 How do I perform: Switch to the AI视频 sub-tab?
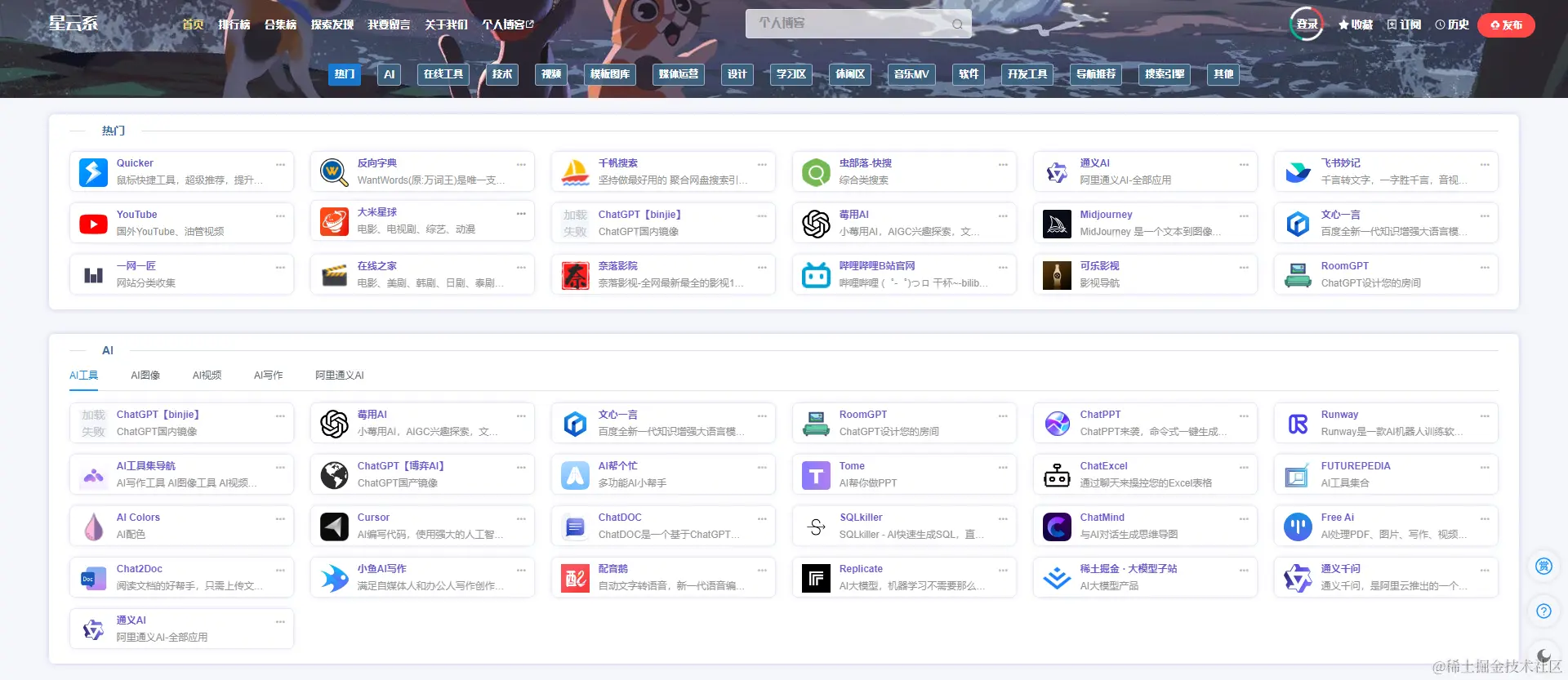(x=207, y=376)
